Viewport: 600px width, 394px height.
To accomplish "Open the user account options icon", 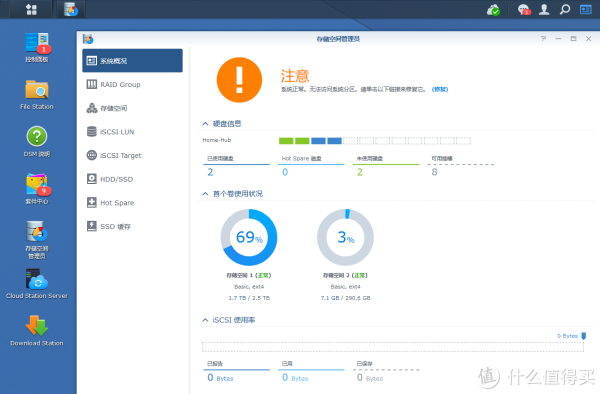I will click(544, 10).
